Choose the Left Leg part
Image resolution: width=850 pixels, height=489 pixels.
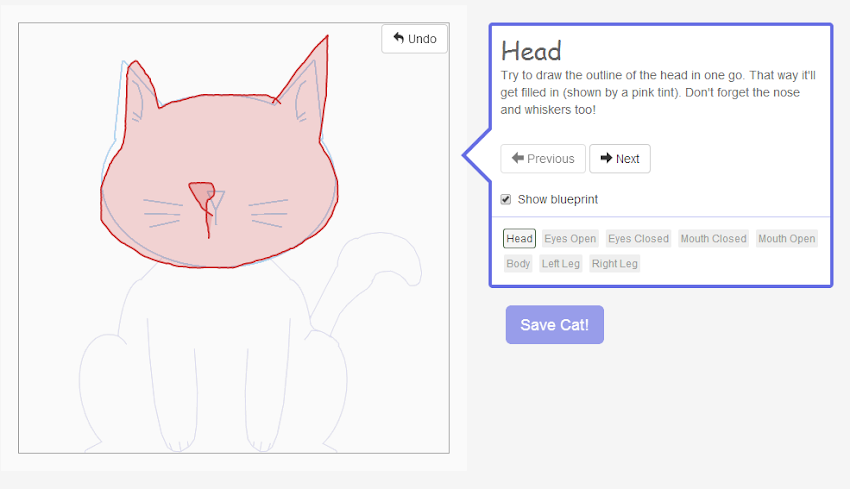(561, 263)
